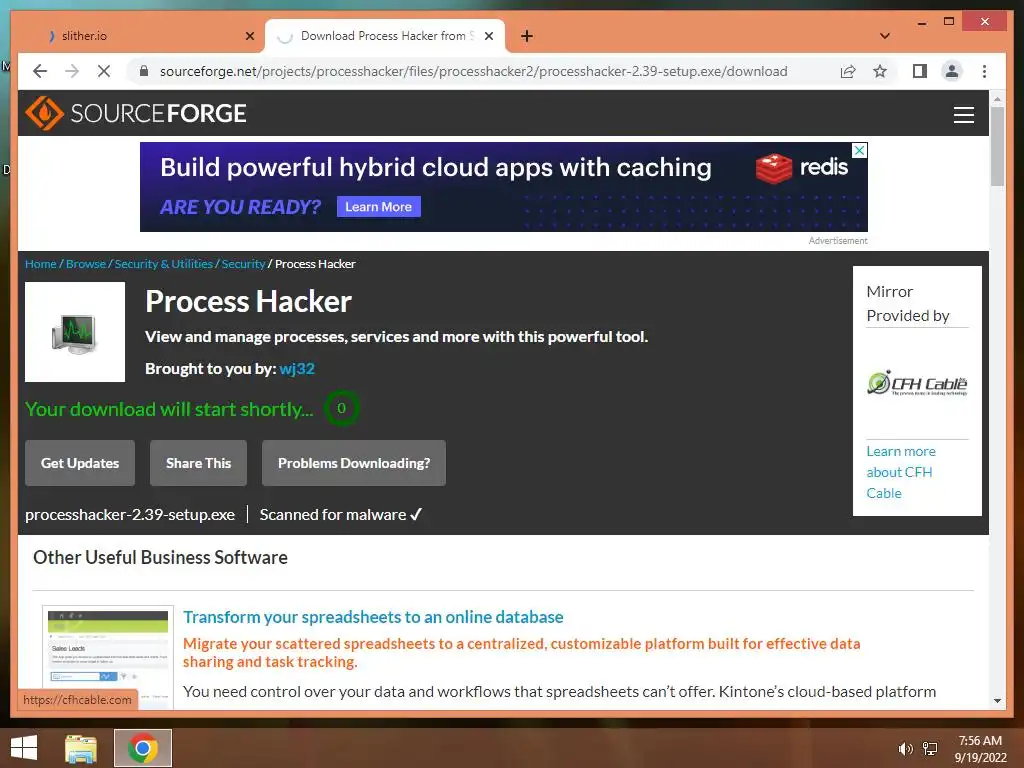Bookmark this page with the star icon
Image resolution: width=1024 pixels, height=768 pixels.
tap(880, 71)
